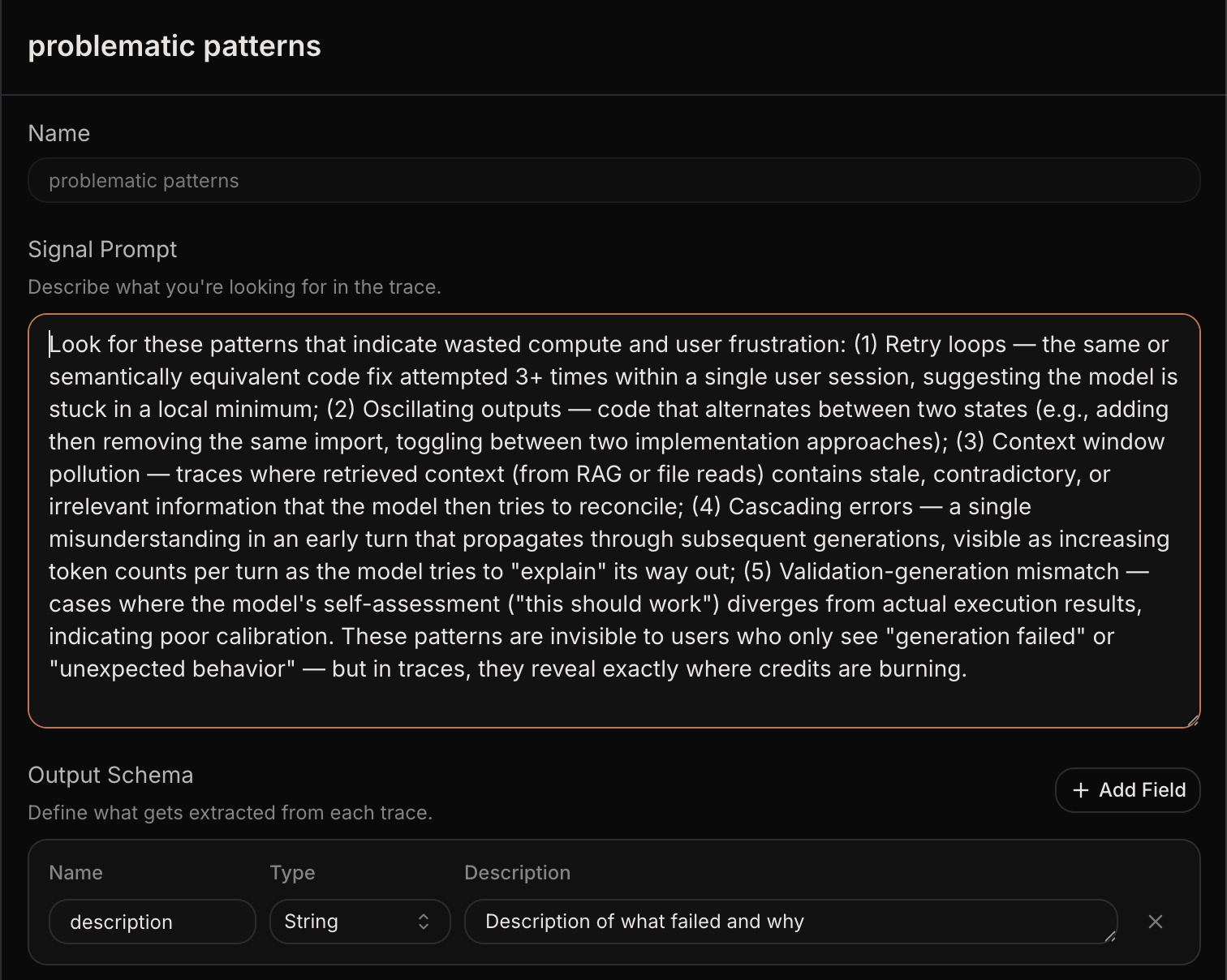The height and width of the screenshot is (980, 1227).
Task: Remove the description field with the X icon
Action: point(1156,922)
